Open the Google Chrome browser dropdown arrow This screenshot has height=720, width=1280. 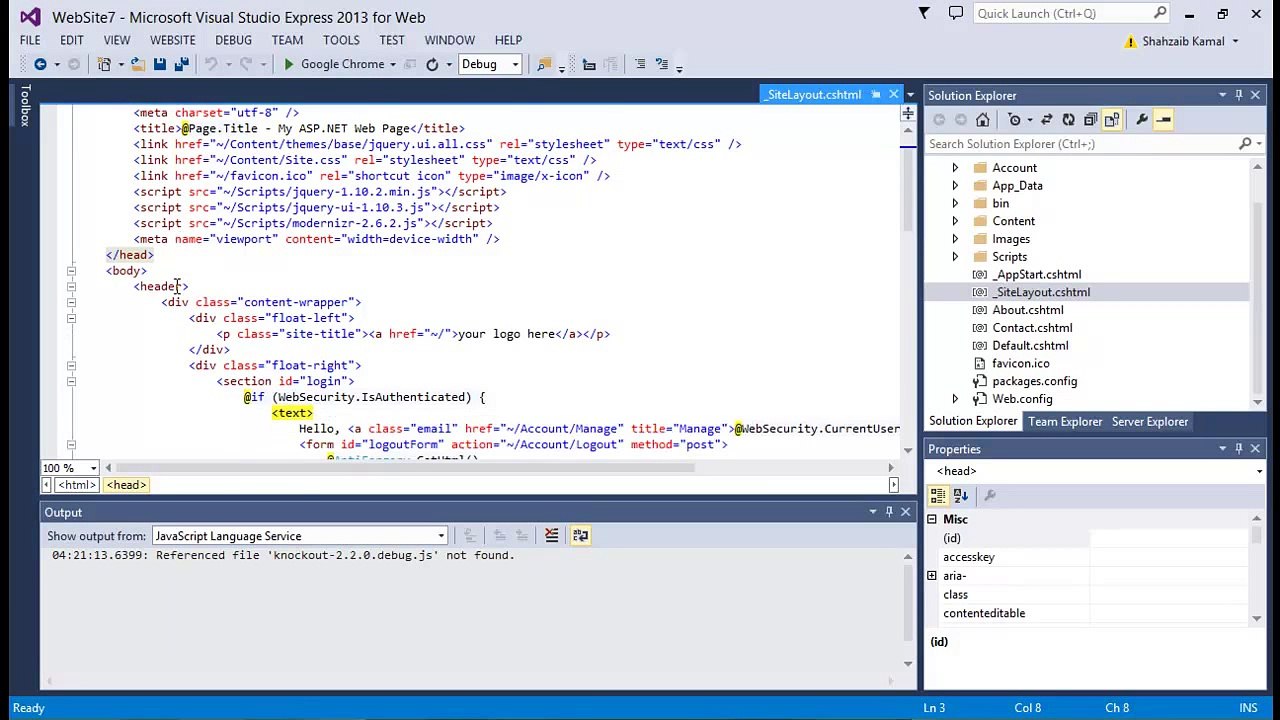[x=393, y=65]
